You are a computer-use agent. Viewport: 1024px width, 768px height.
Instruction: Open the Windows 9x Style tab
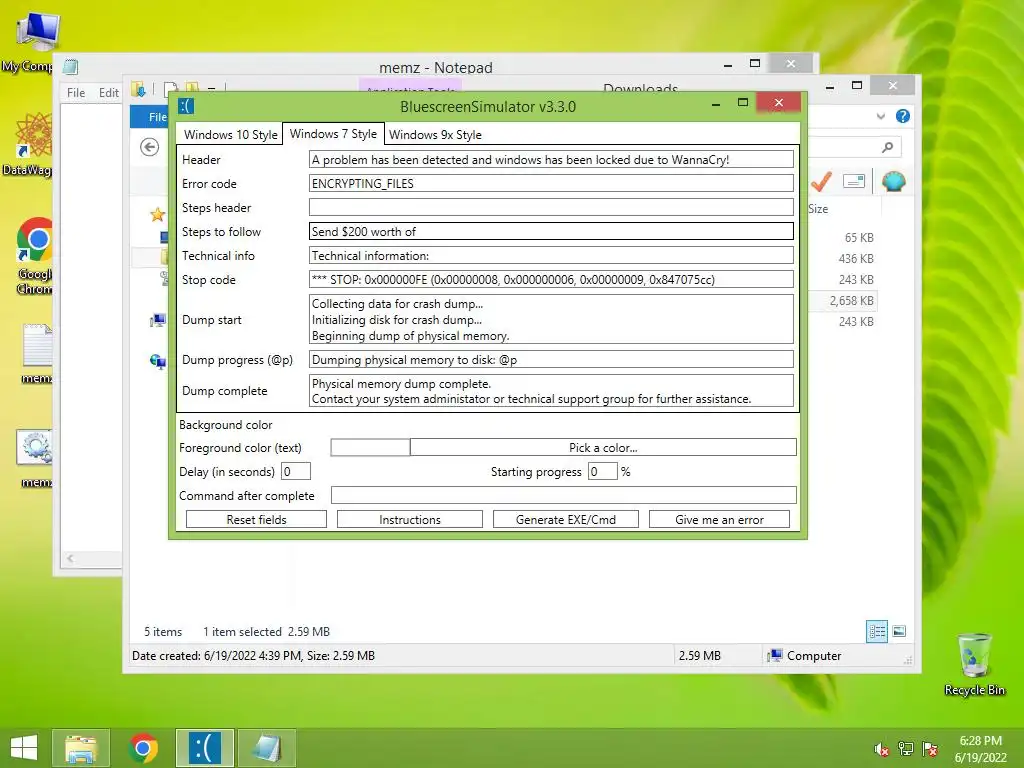435,135
